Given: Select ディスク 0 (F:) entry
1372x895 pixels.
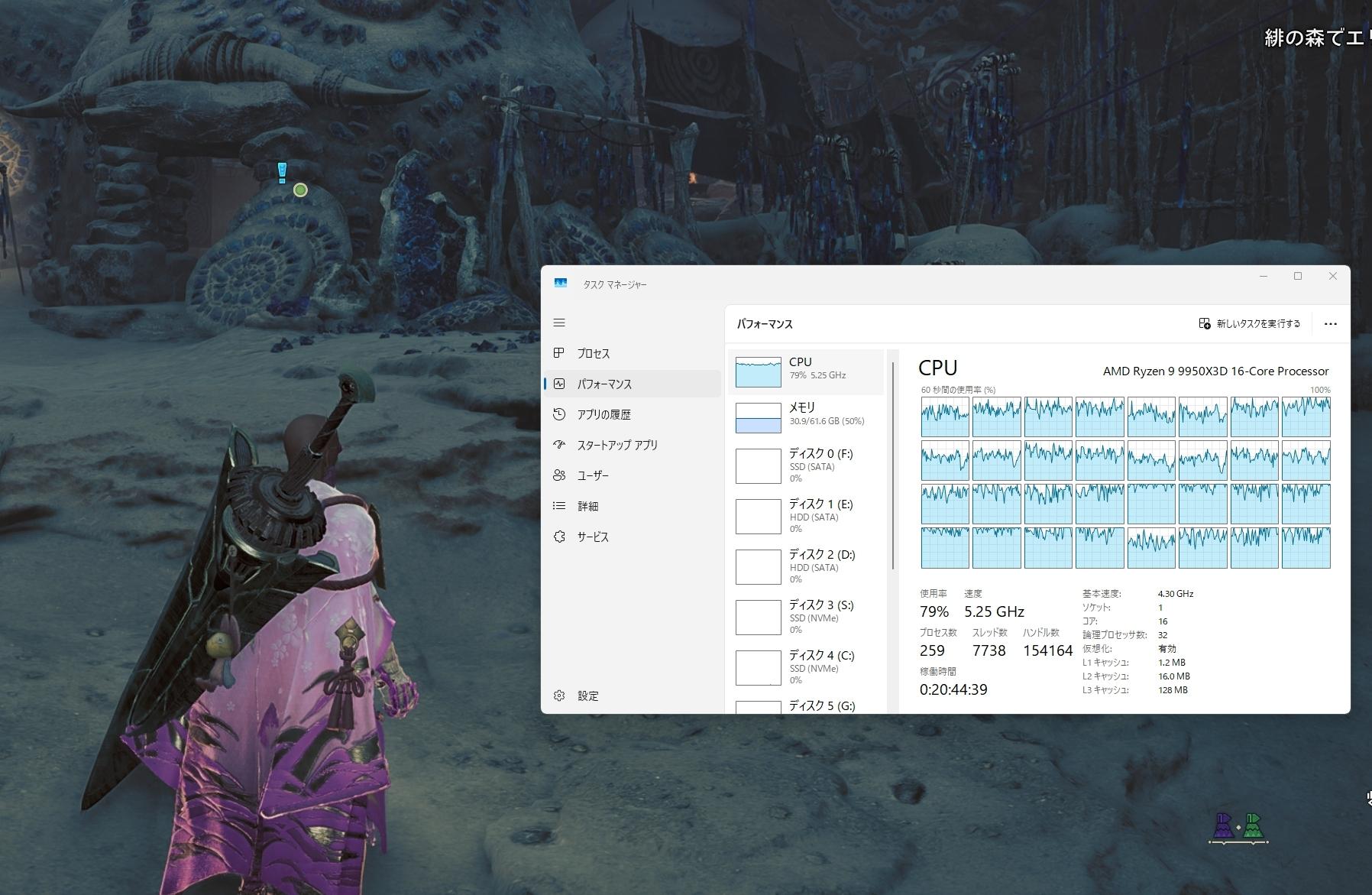Looking at the screenshot, I should tap(806, 465).
